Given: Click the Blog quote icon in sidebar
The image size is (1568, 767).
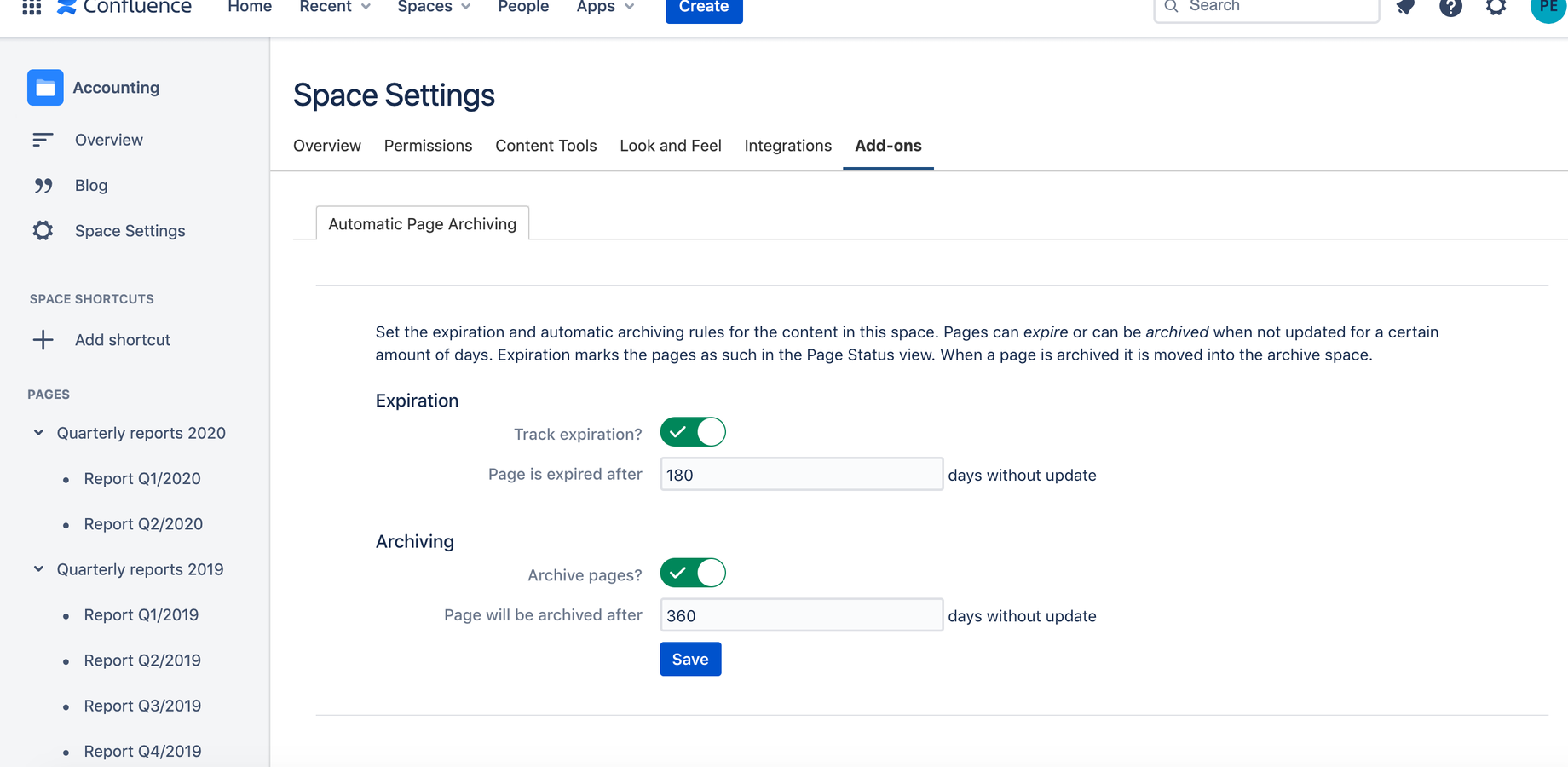Looking at the screenshot, I should 43,185.
